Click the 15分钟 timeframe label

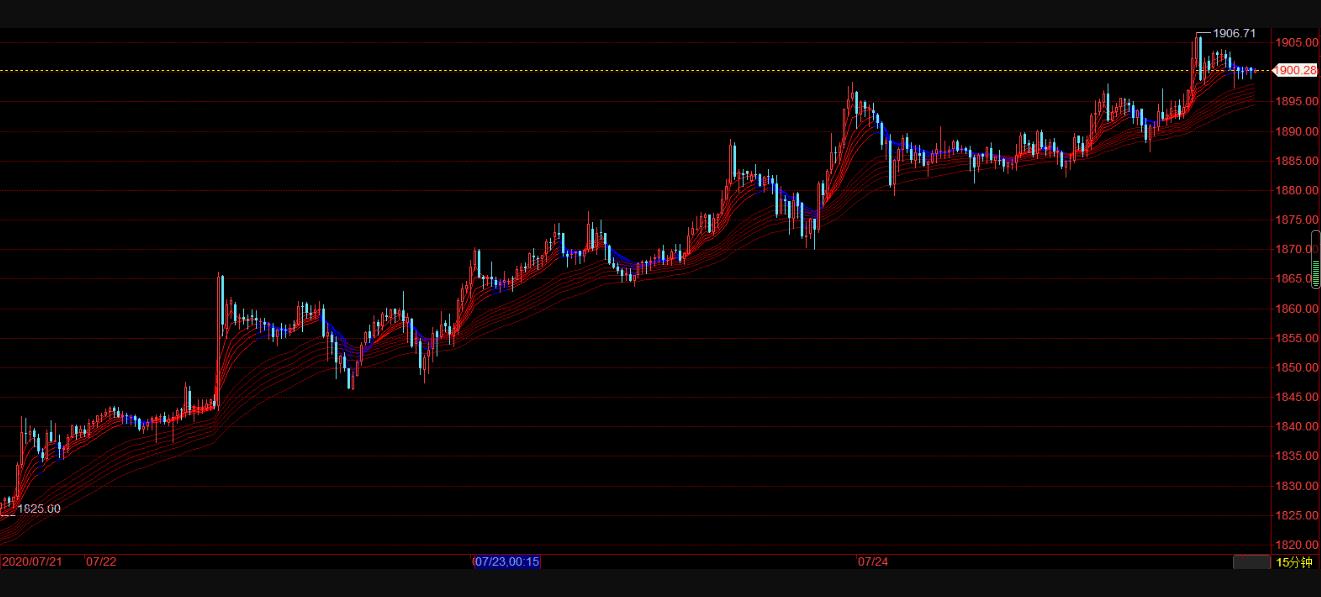tap(1294, 562)
